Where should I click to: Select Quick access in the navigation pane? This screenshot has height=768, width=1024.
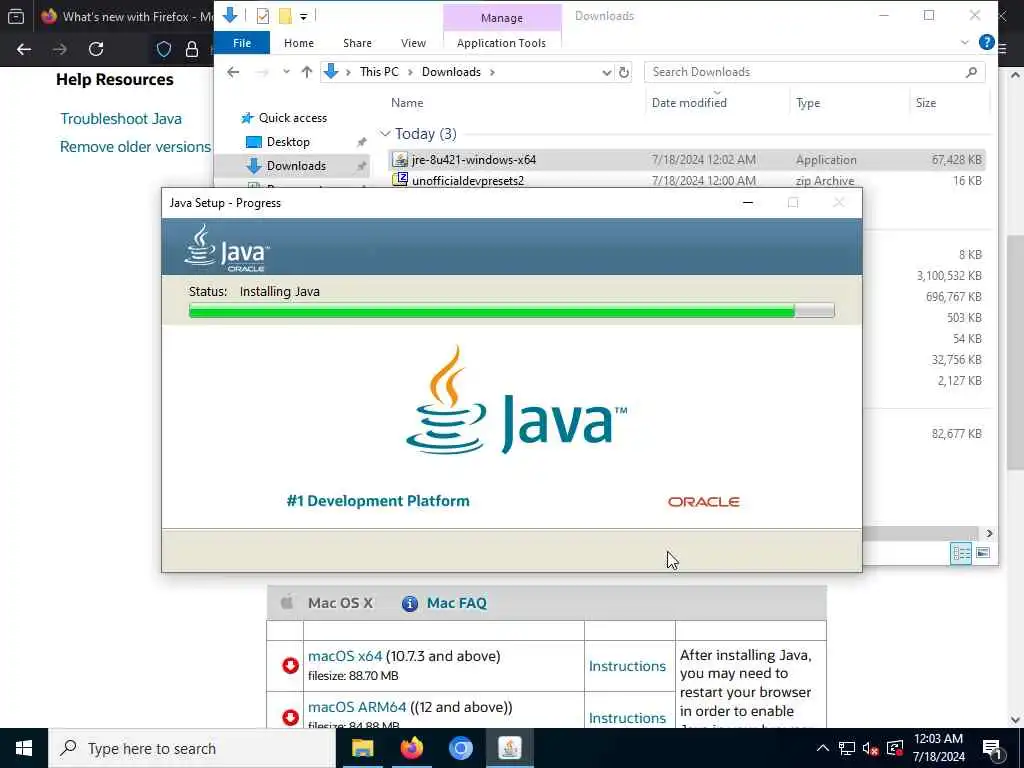tap(293, 118)
